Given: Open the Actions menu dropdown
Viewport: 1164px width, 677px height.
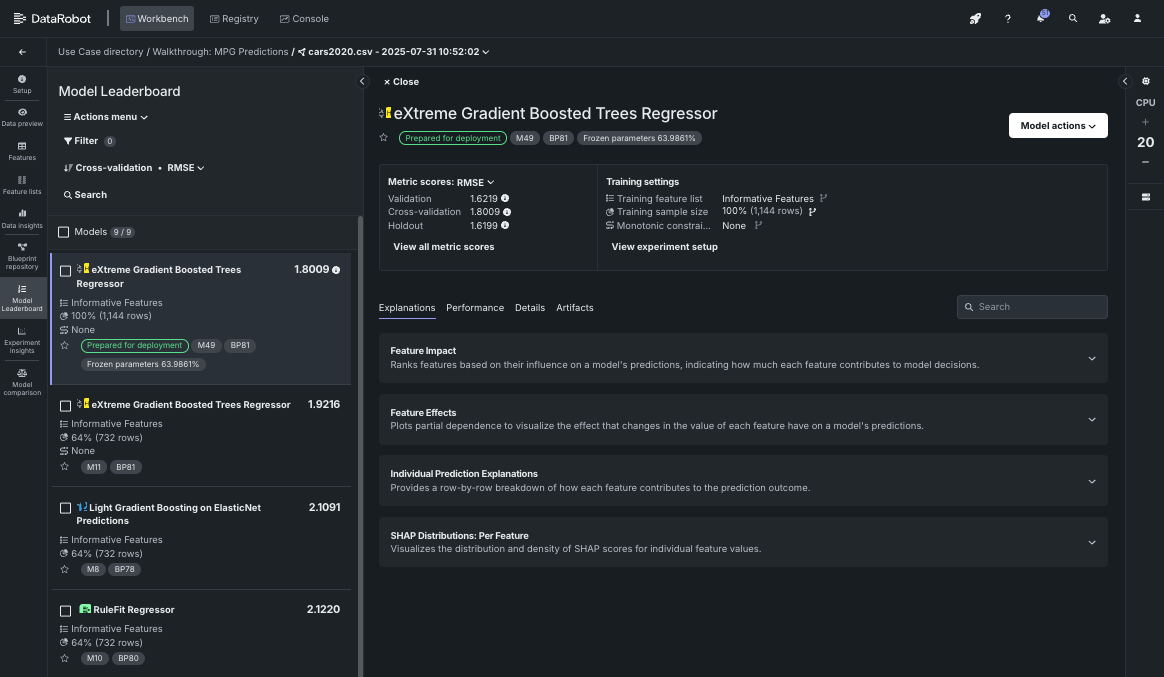Looking at the screenshot, I should pyautogui.click(x=106, y=117).
